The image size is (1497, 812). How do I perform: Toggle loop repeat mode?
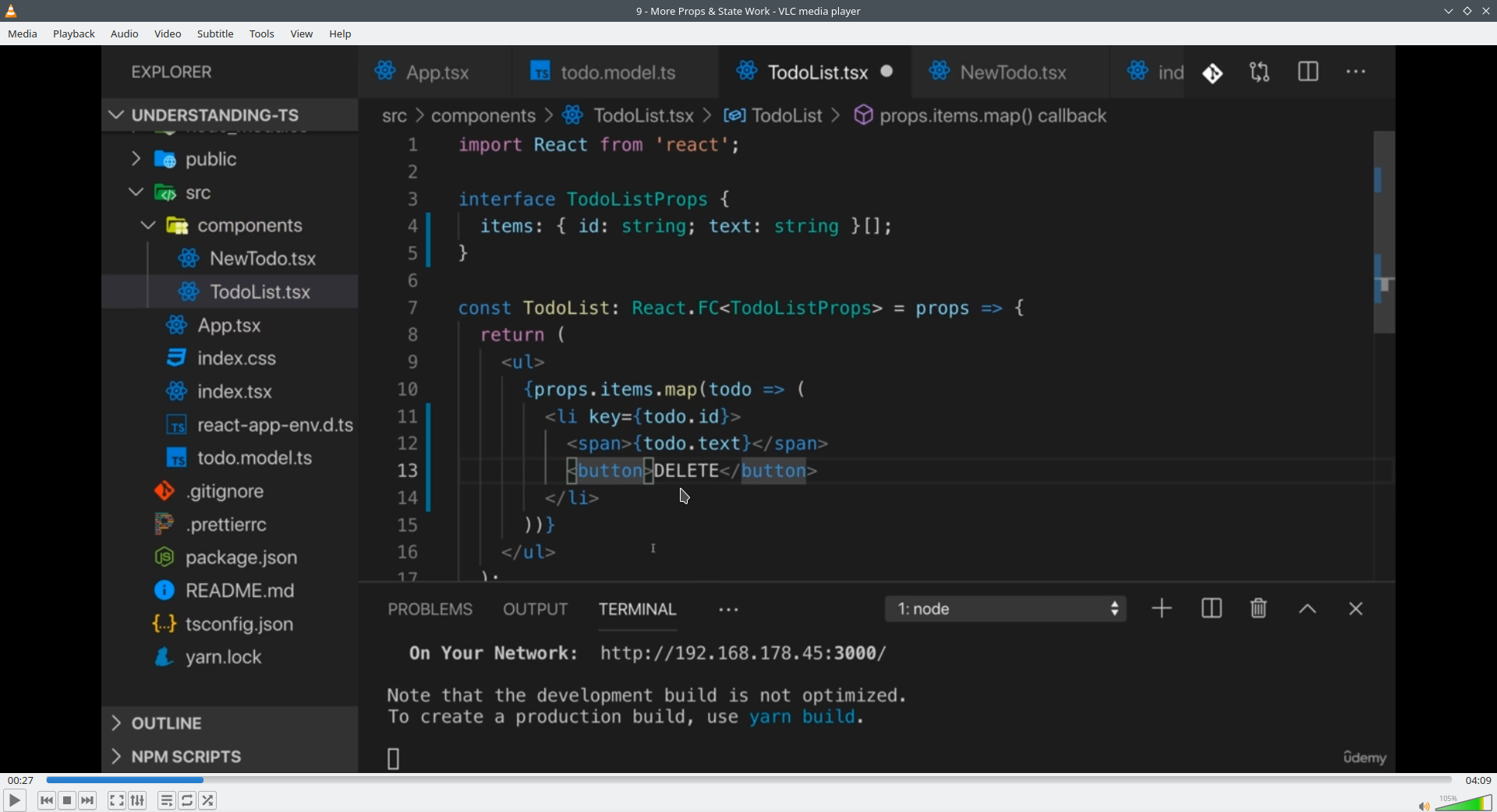tap(187, 800)
